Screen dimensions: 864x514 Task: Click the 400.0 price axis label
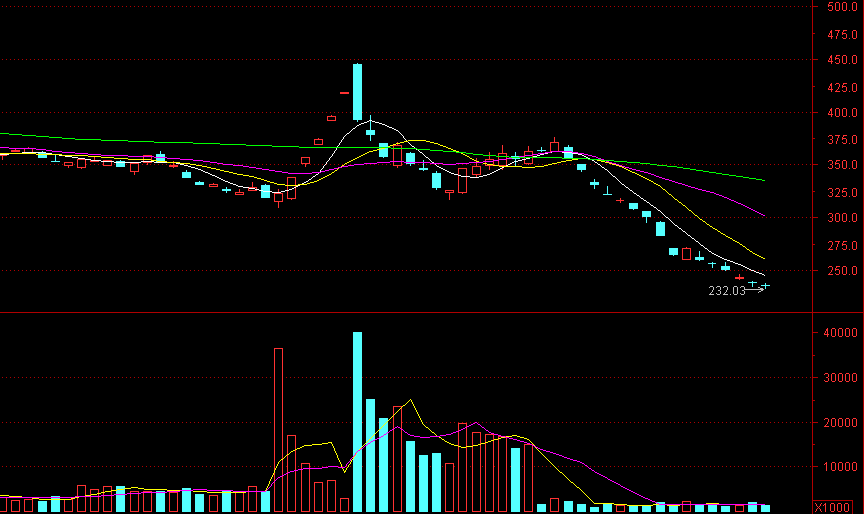click(842, 112)
